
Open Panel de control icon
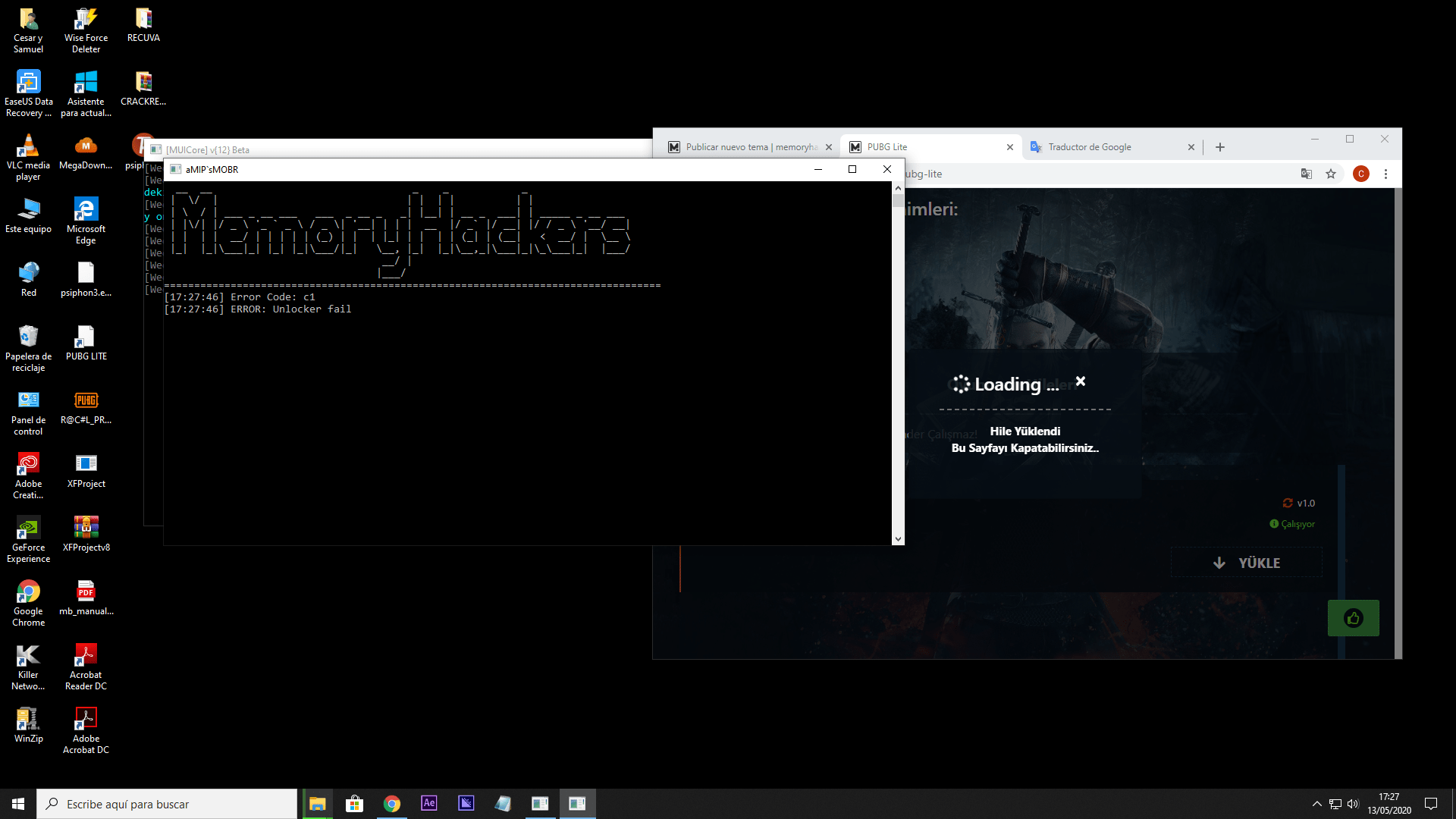pyautogui.click(x=28, y=413)
